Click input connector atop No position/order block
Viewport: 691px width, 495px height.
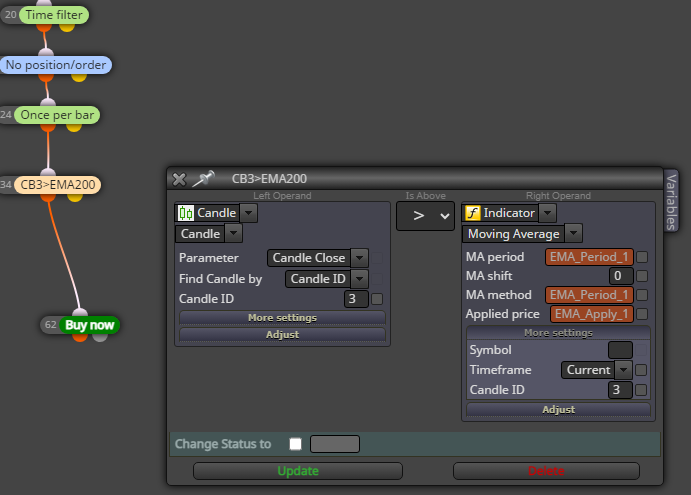click(46, 52)
